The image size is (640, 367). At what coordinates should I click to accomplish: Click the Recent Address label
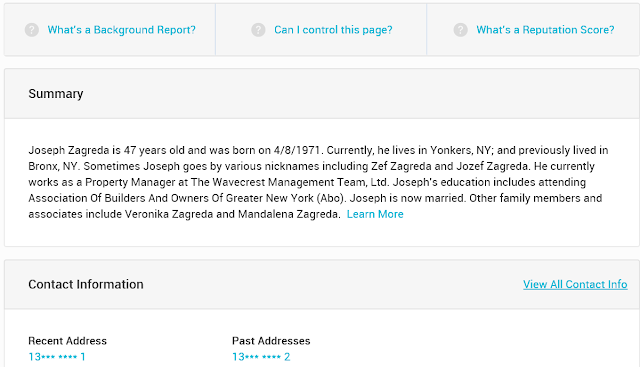click(x=67, y=341)
